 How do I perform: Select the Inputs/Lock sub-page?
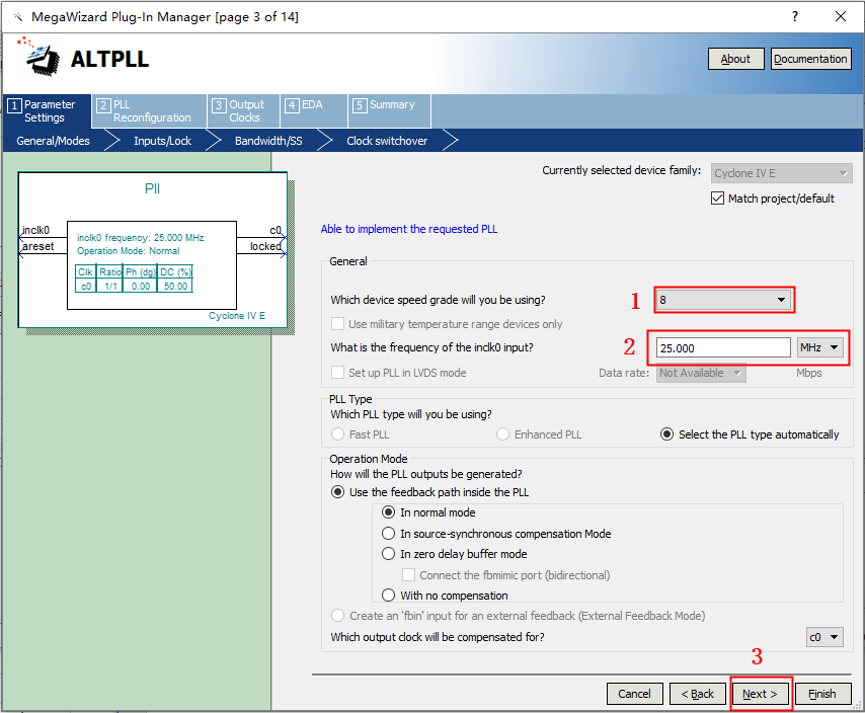(x=162, y=141)
